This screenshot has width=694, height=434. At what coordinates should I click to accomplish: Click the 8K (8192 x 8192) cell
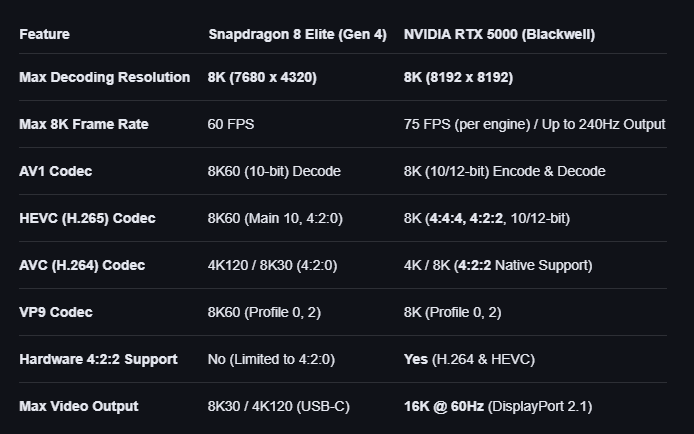tap(458, 77)
